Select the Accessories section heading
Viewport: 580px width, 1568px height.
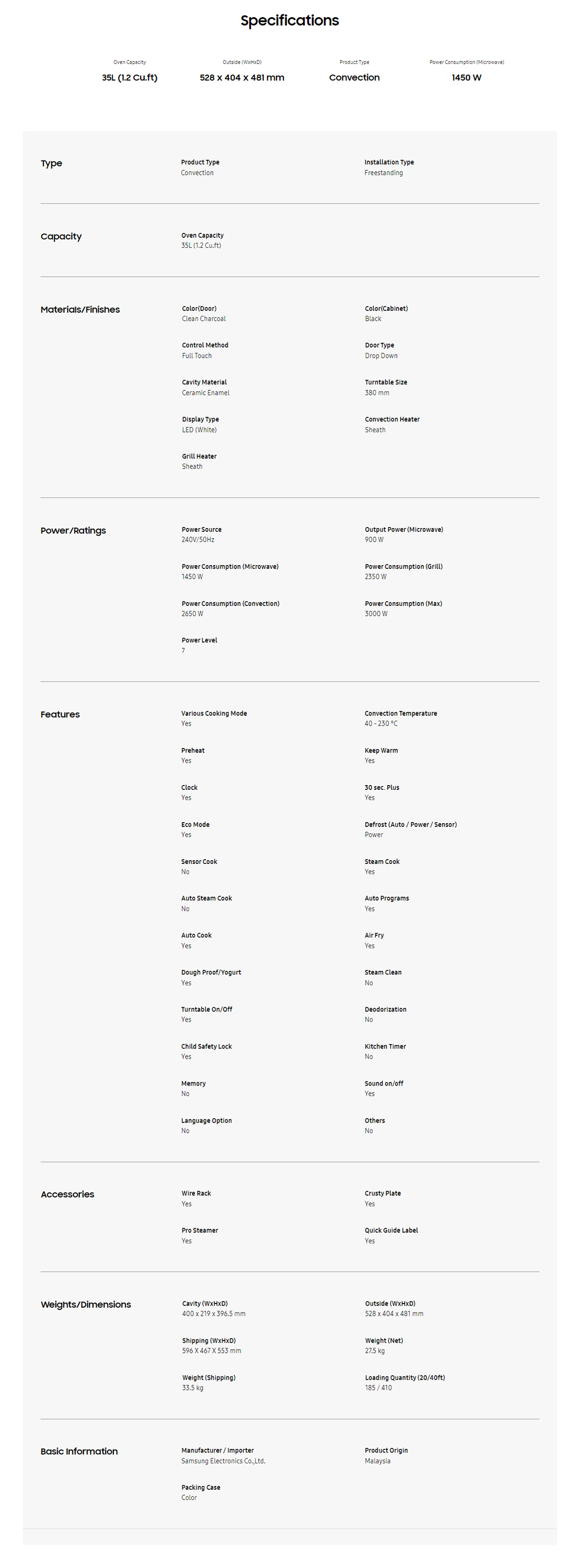[67, 1195]
